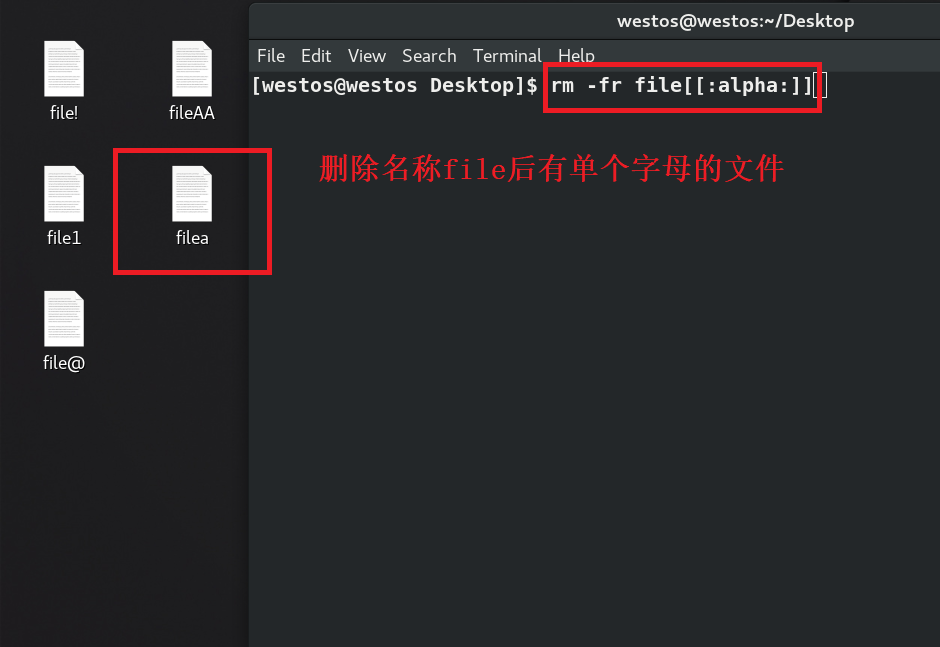Open the Terminal menu

(507, 56)
